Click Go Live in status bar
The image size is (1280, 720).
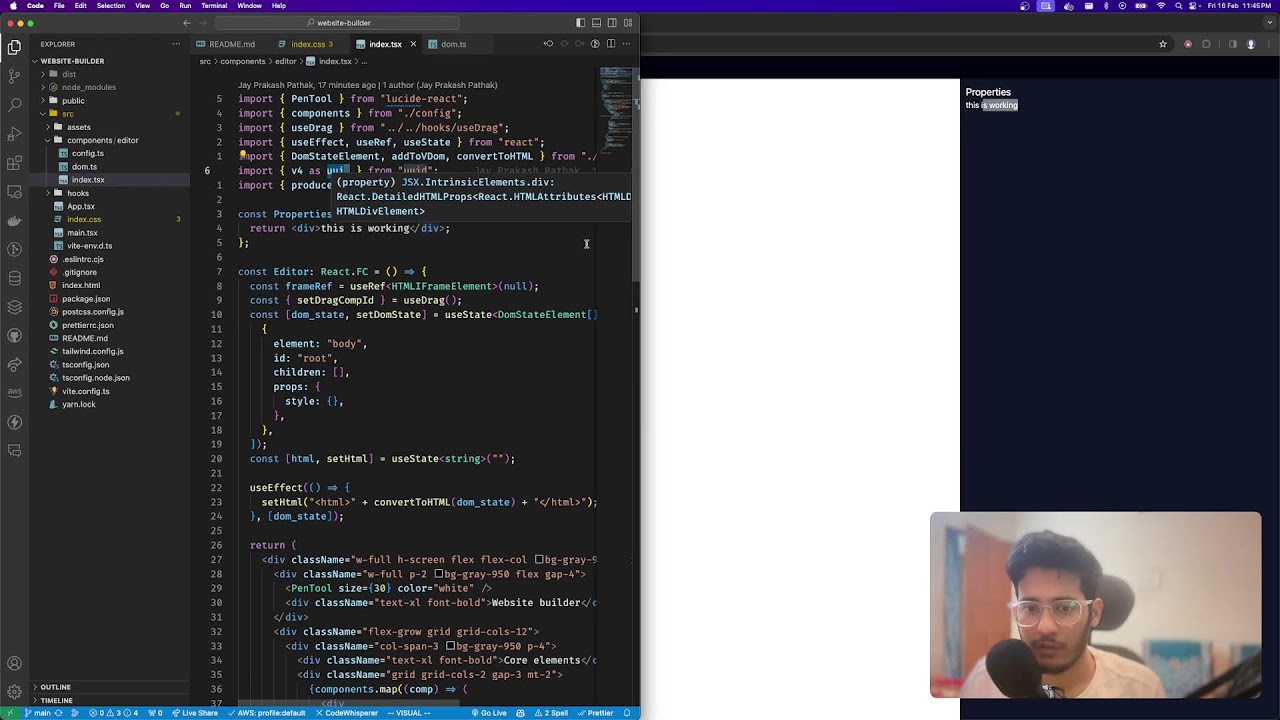[x=489, y=713]
